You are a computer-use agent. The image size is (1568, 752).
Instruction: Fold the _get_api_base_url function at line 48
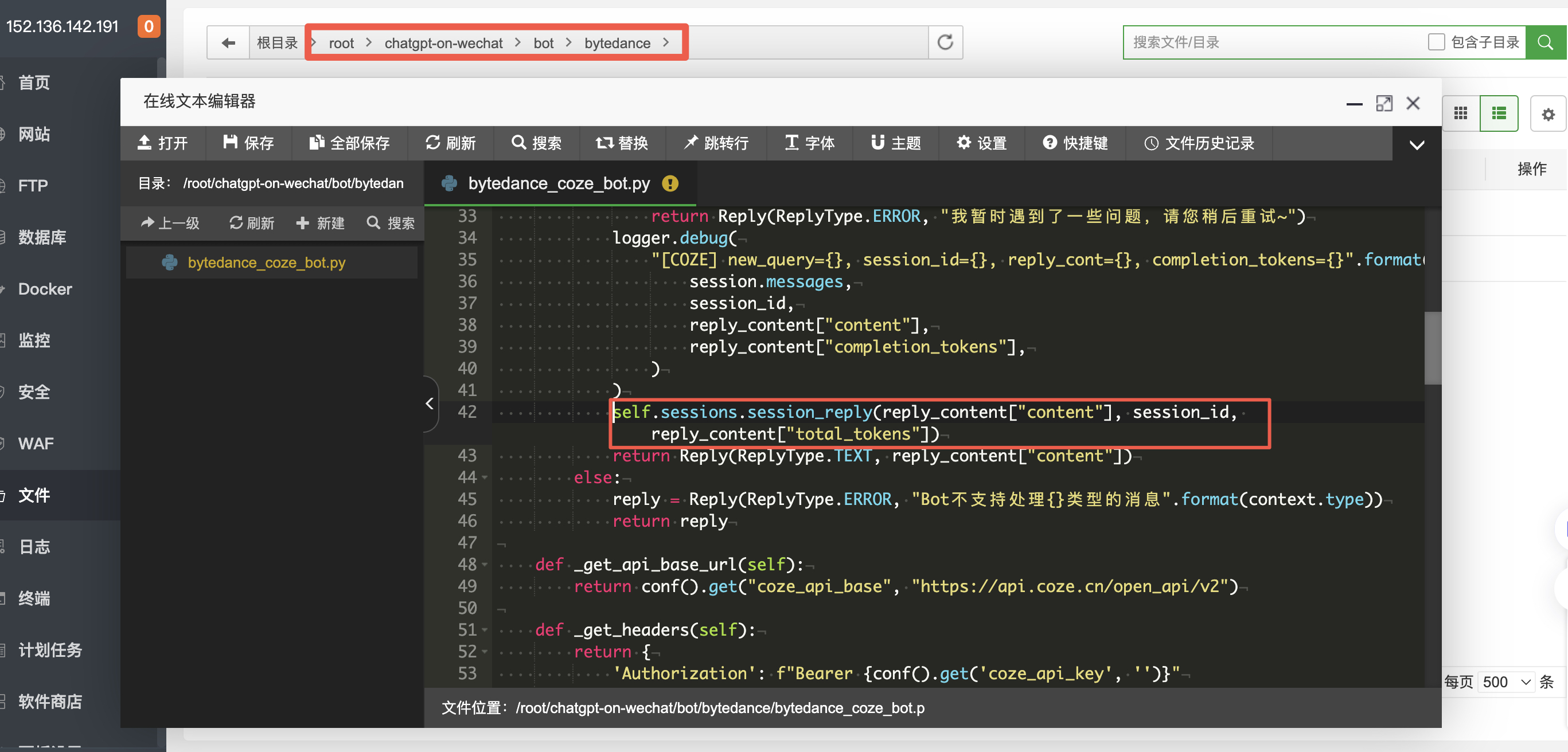point(485,565)
